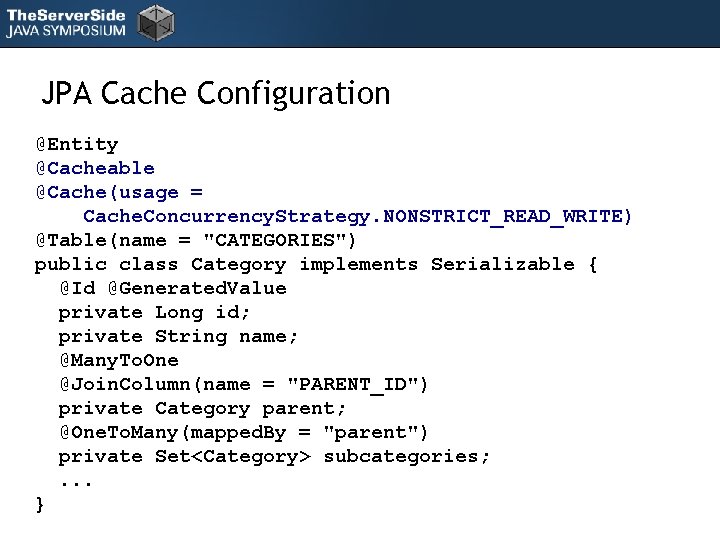This screenshot has width=720, height=540.
Task: Click the @Table name CATEGORIES line
Action: tap(195, 240)
